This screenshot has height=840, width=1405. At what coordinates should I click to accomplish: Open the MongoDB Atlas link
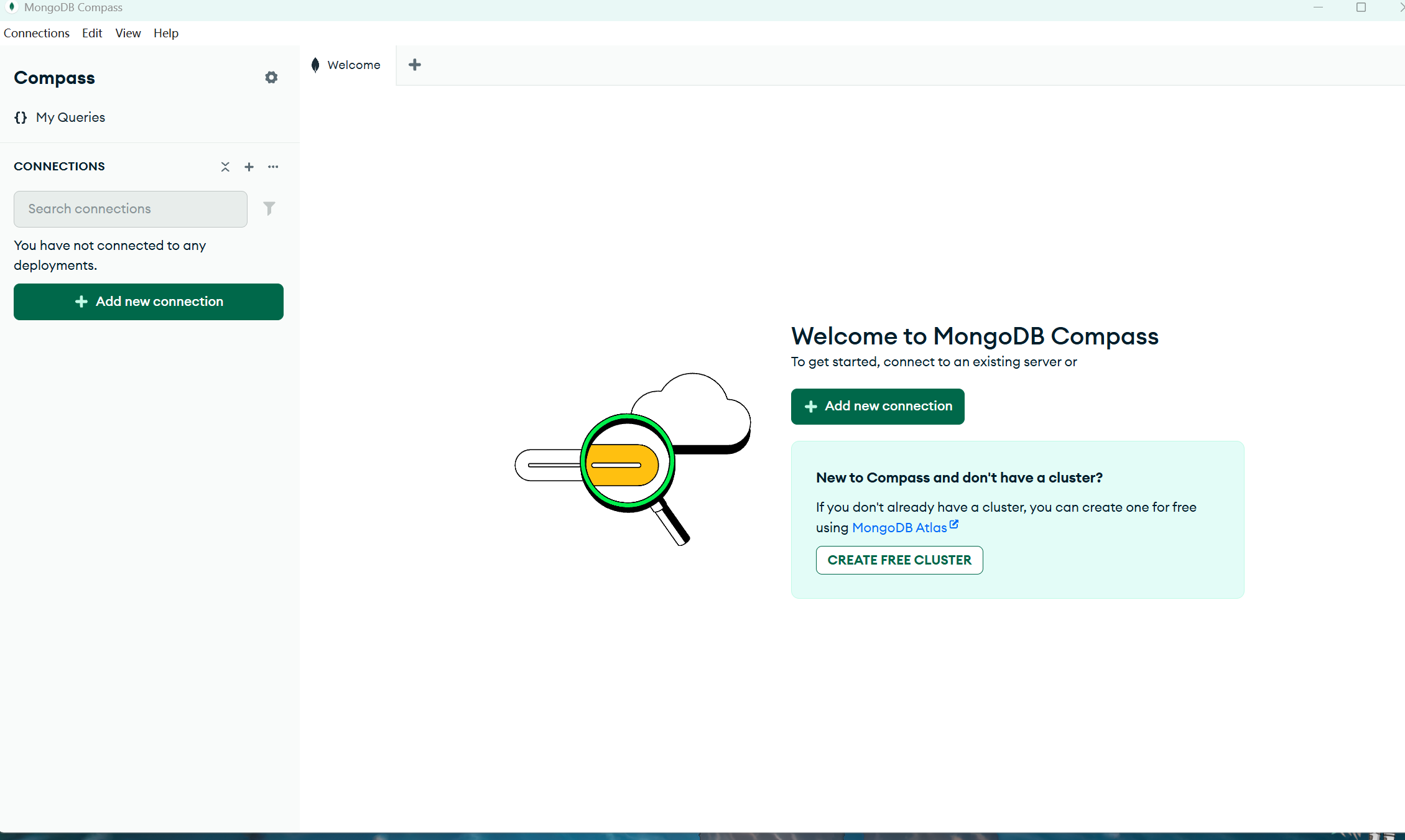899,528
